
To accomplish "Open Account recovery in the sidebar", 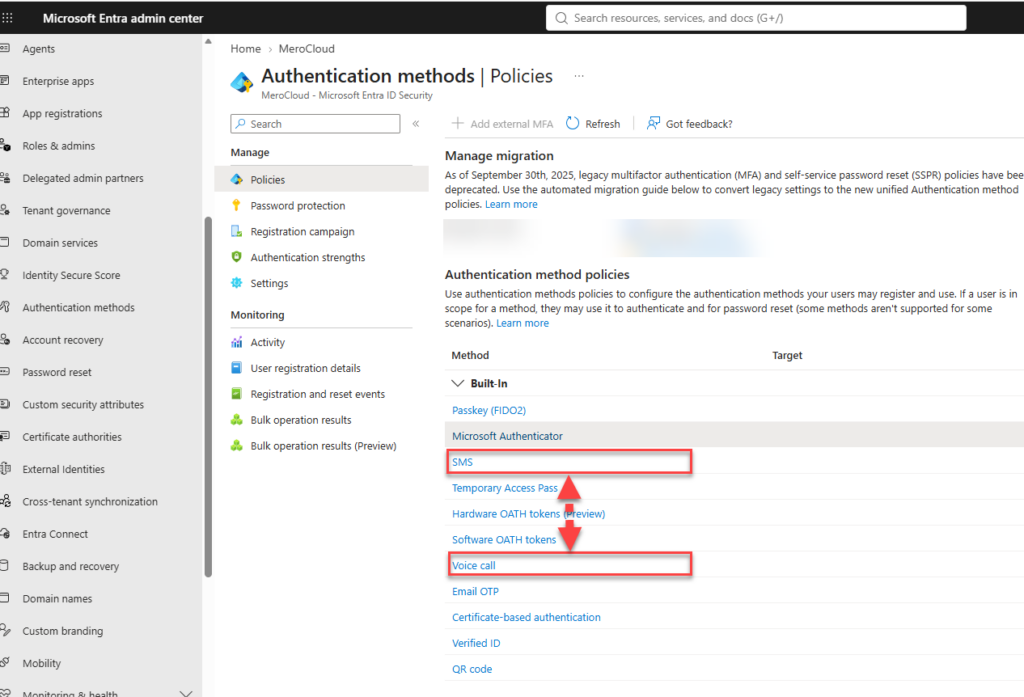I will [x=63, y=340].
